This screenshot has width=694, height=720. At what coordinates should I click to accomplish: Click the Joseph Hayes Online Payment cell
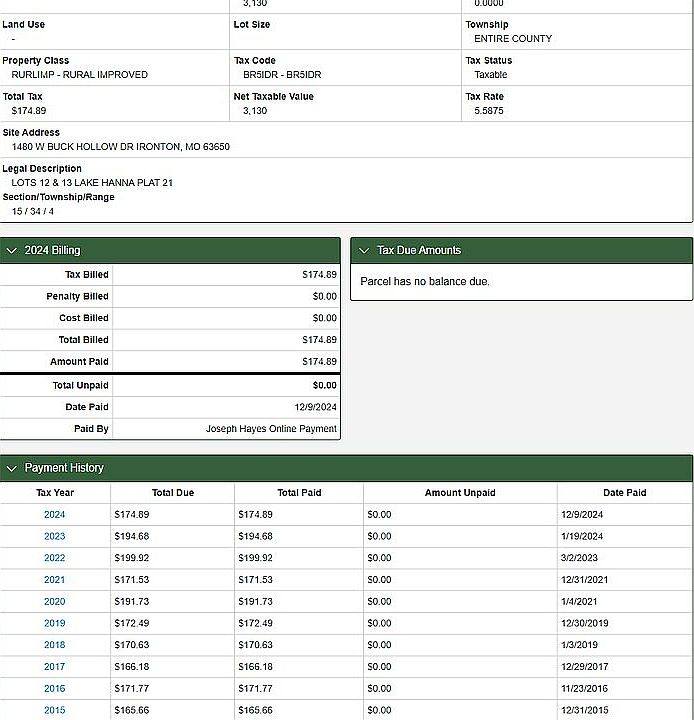[271, 429]
